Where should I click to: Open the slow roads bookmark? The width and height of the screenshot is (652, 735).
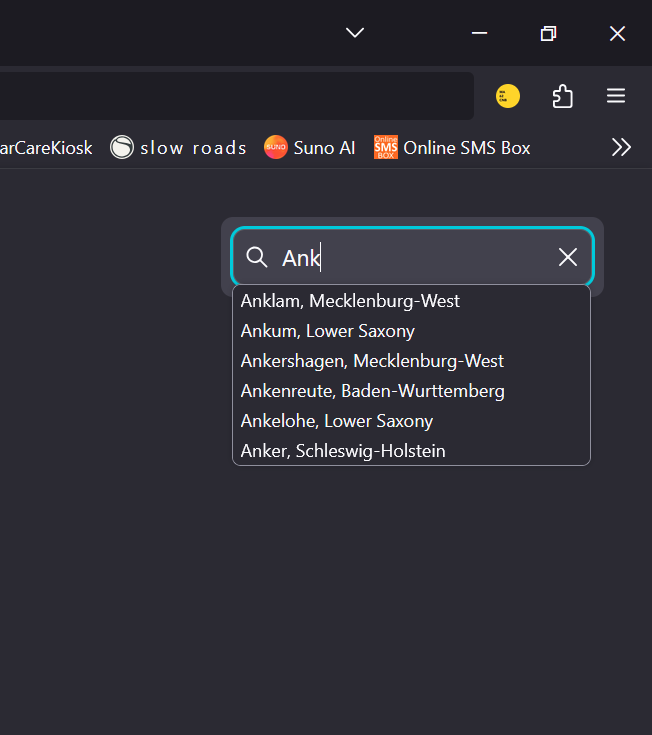(x=180, y=148)
